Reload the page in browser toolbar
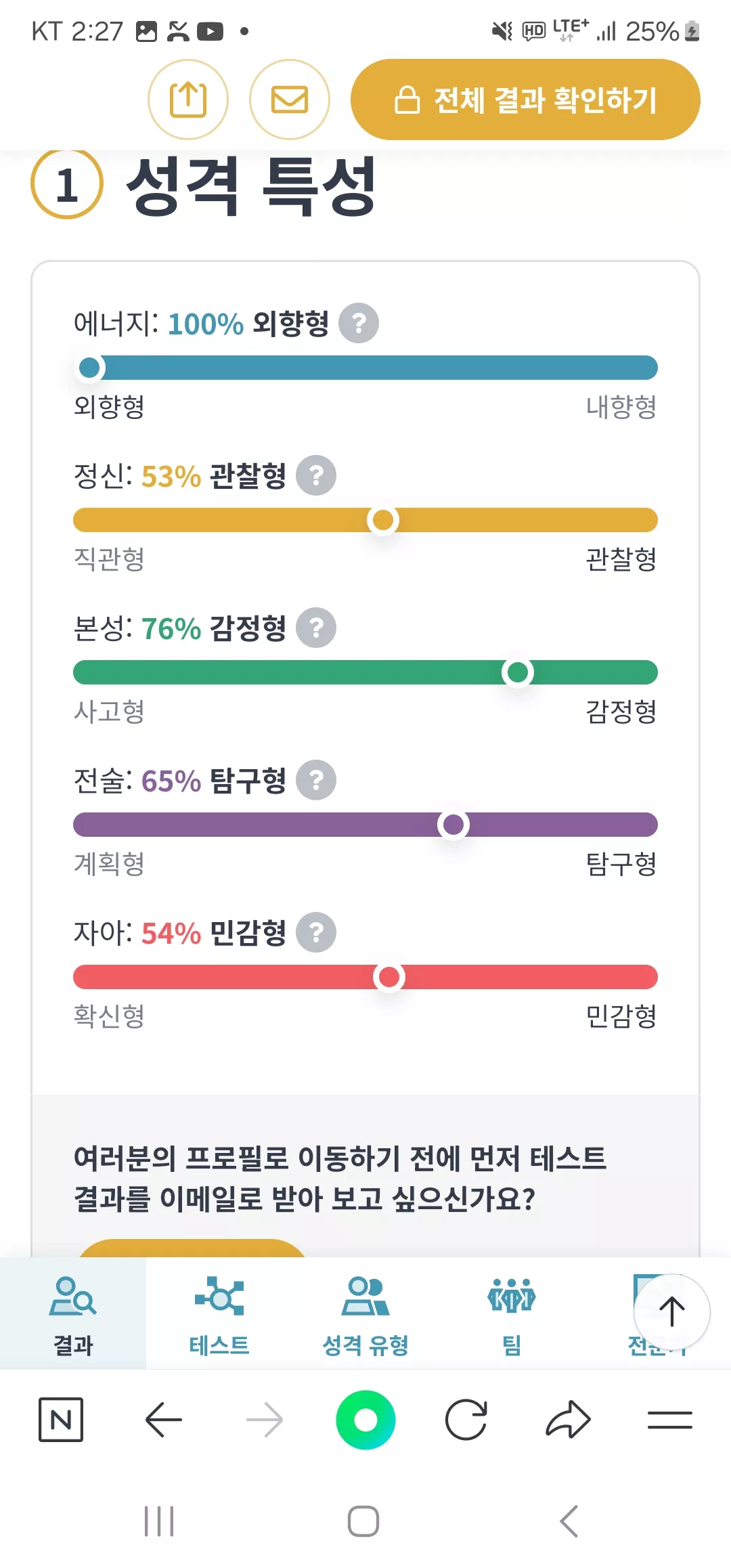The height and width of the screenshot is (1568, 731). [466, 1420]
